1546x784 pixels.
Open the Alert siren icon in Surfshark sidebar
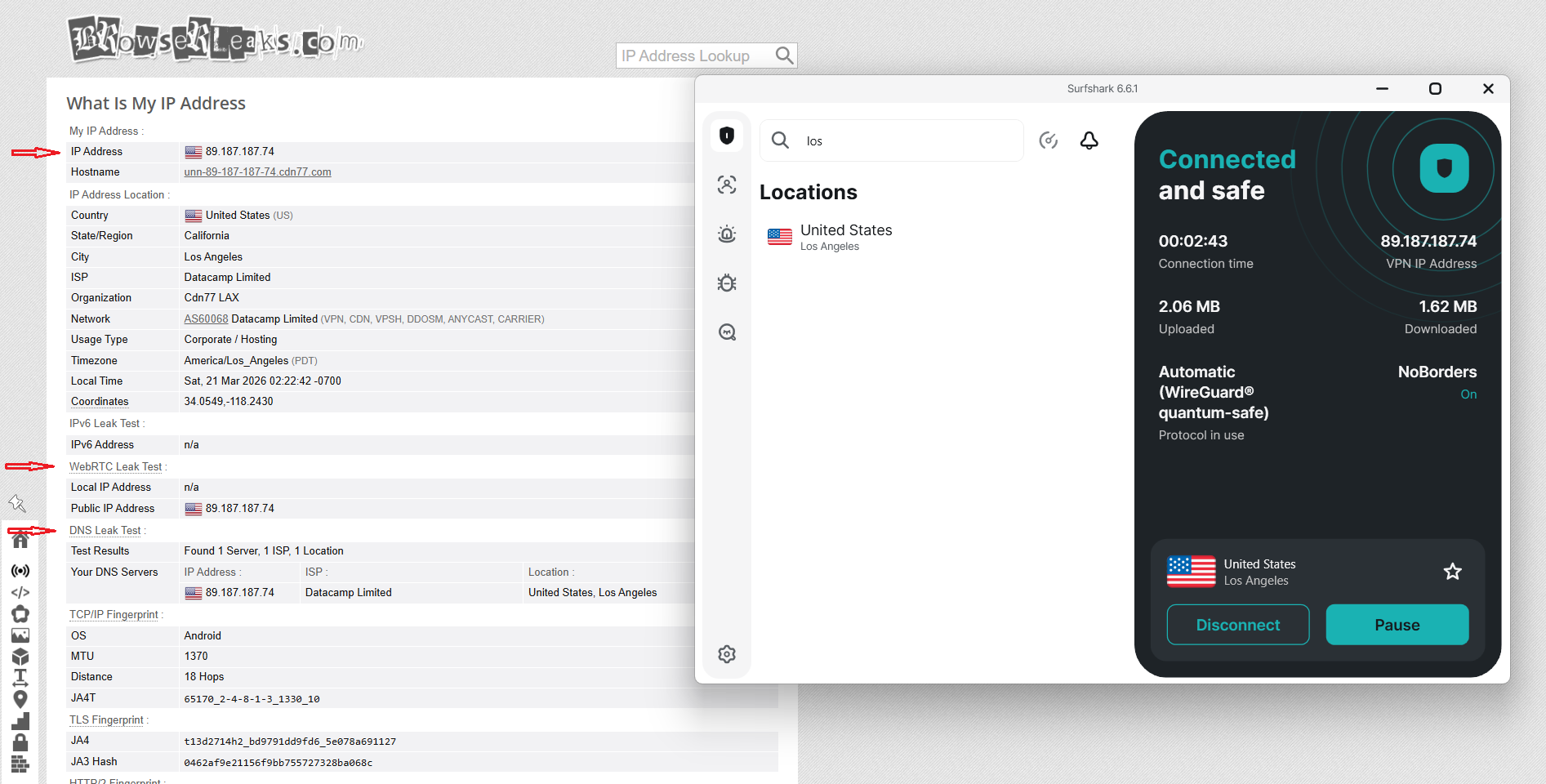coord(727,234)
